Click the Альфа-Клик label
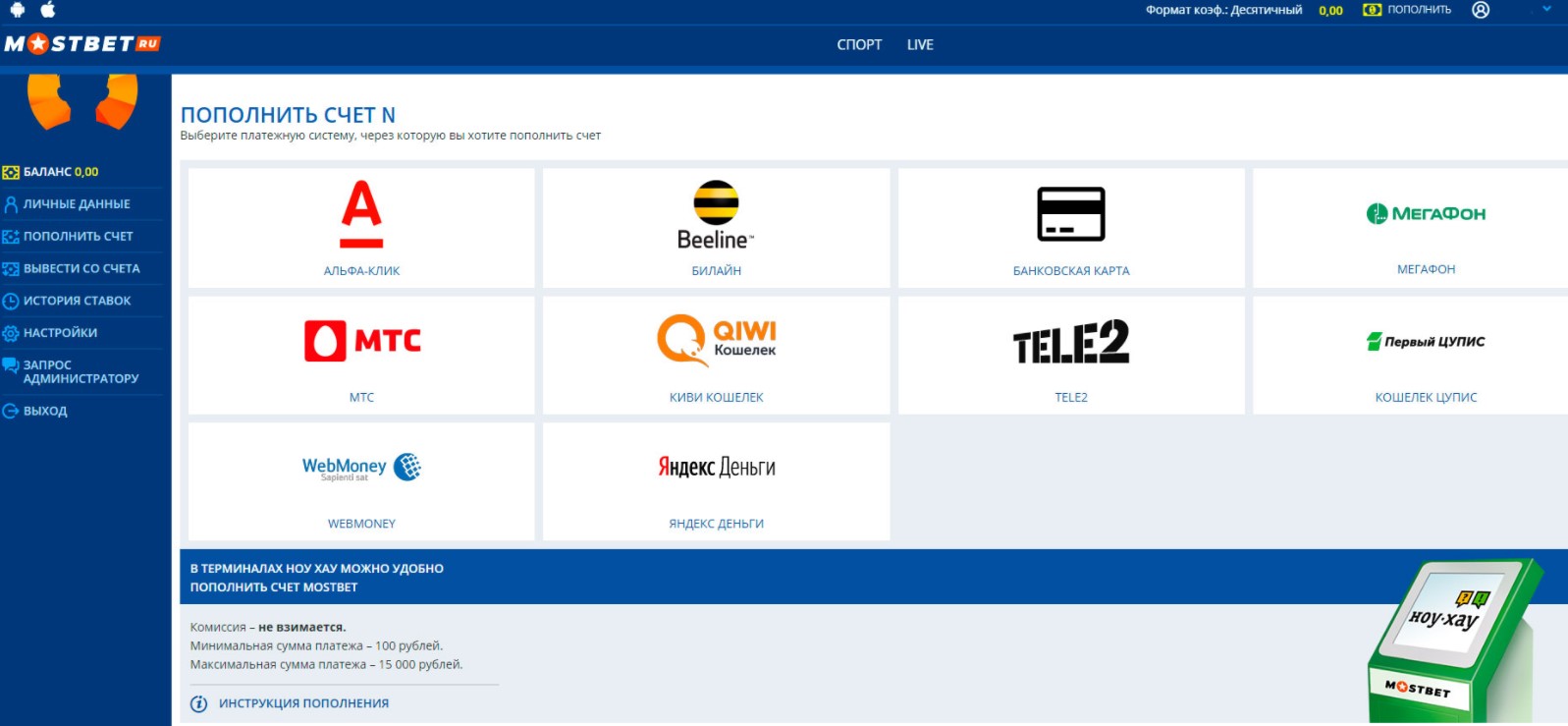 tap(361, 271)
